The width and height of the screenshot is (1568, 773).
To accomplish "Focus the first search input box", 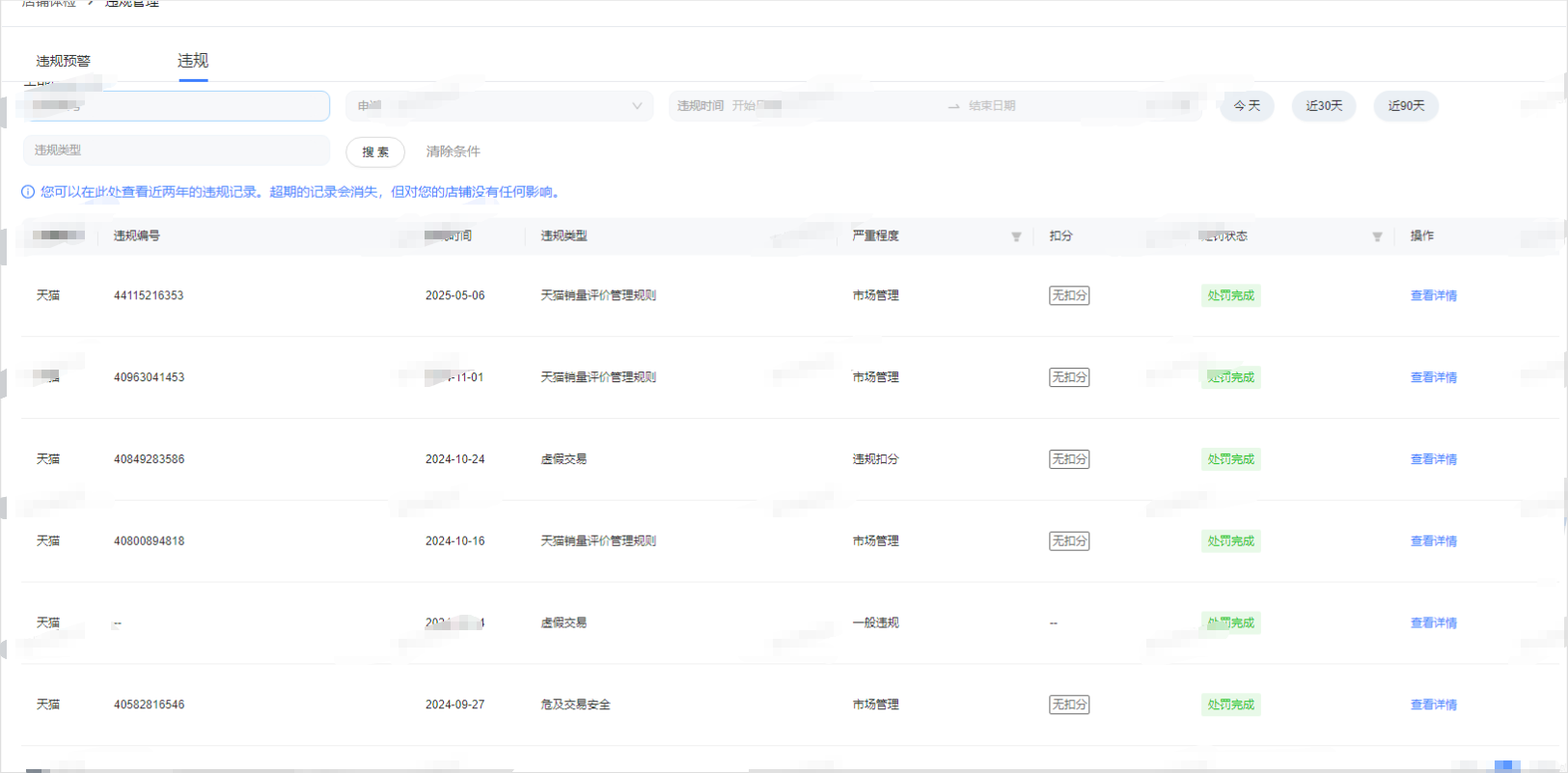I will (176, 106).
